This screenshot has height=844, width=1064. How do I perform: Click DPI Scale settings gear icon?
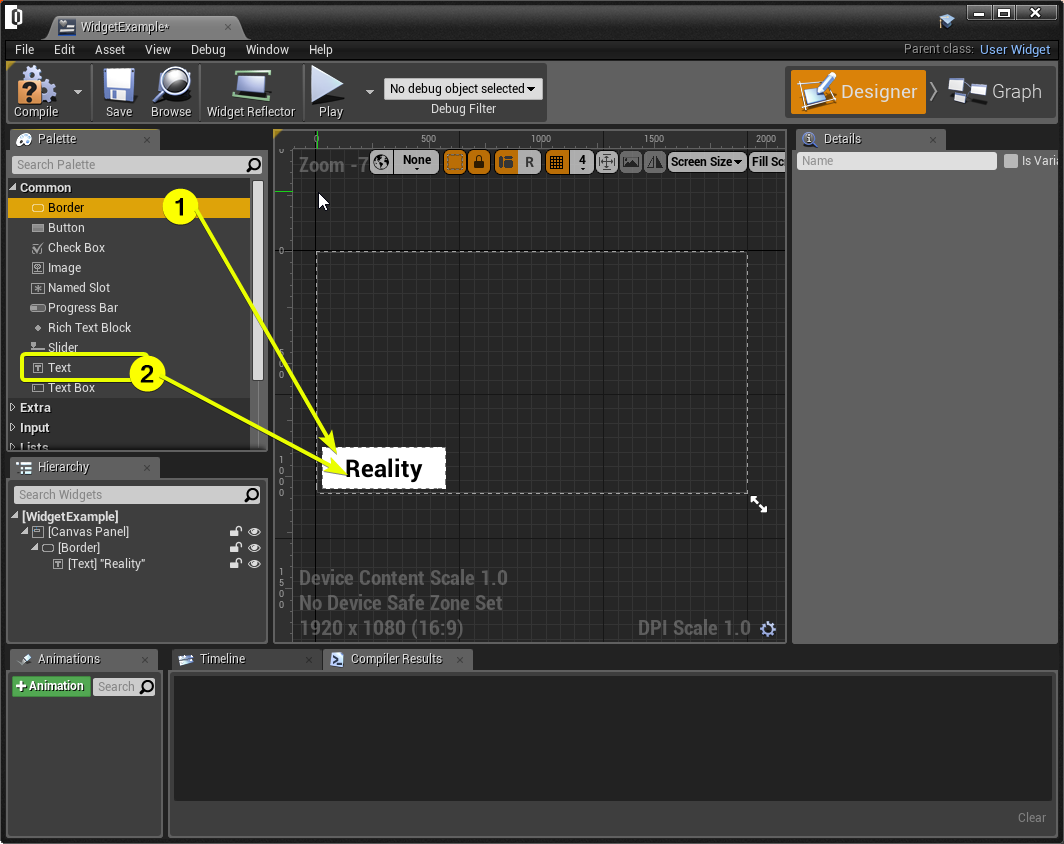(x=768, y=629)
